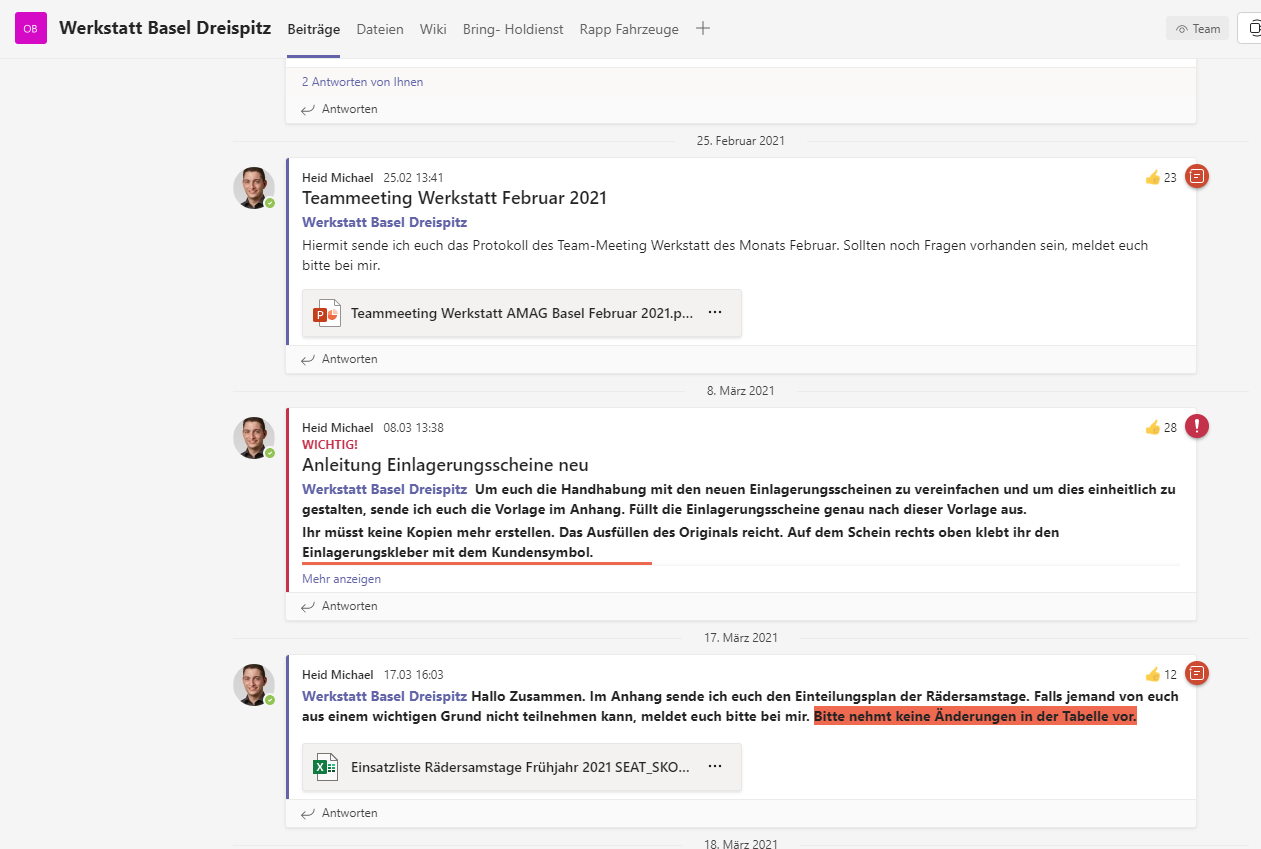Click the Team visibility button

coord(1197,29)
